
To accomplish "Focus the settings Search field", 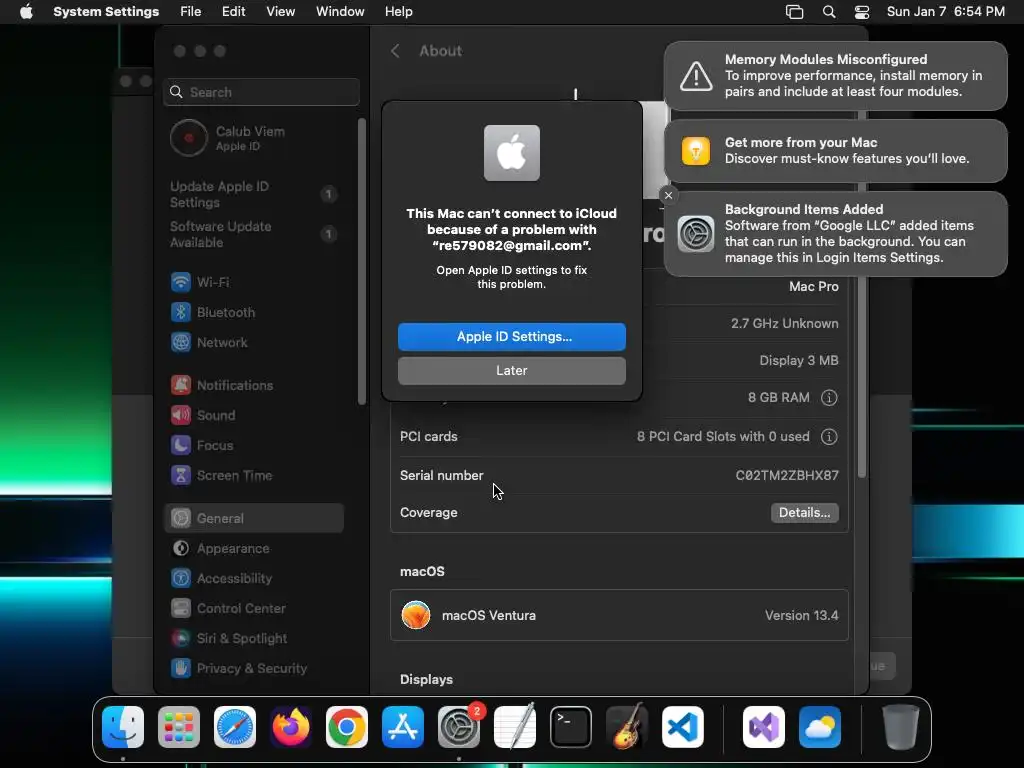I will pyautogui.click(x=261, y=92).
